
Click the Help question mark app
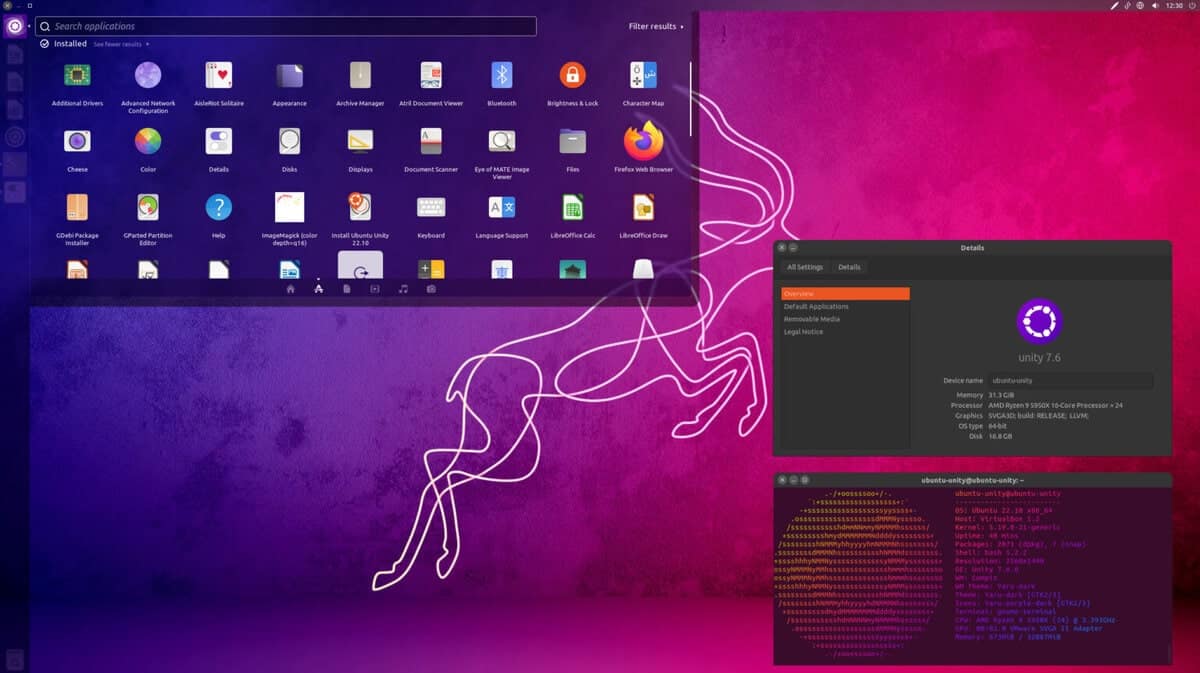(x=218, y=208)
